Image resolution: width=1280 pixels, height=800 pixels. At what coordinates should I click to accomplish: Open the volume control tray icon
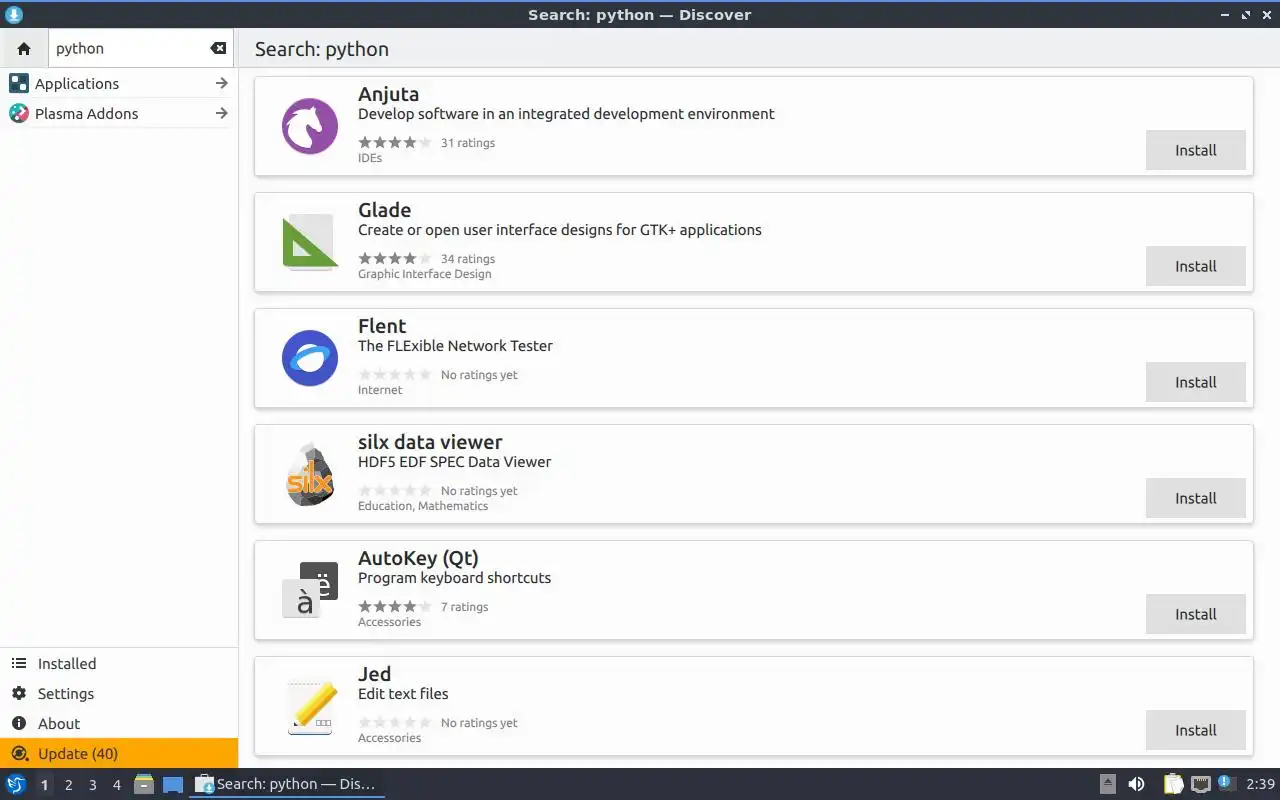pos(1136,784)
